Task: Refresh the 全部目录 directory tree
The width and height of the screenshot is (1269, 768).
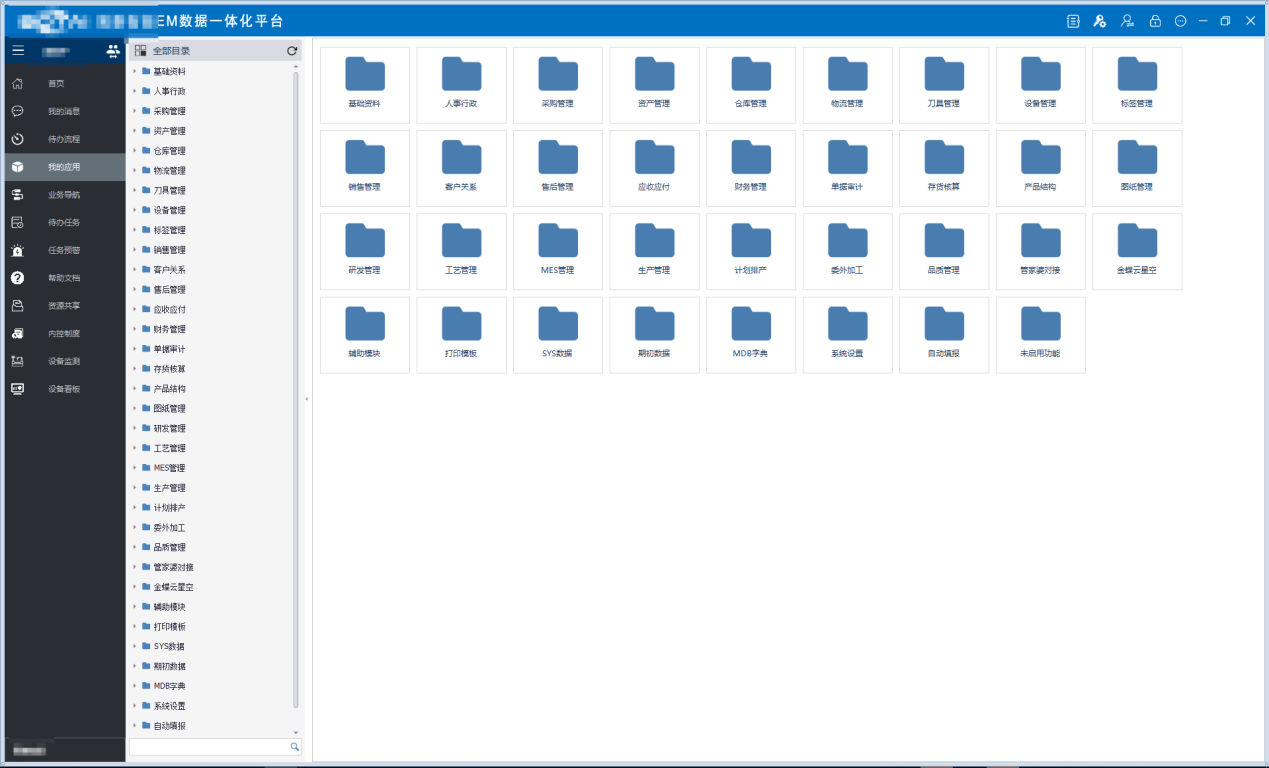Action: 292,51
